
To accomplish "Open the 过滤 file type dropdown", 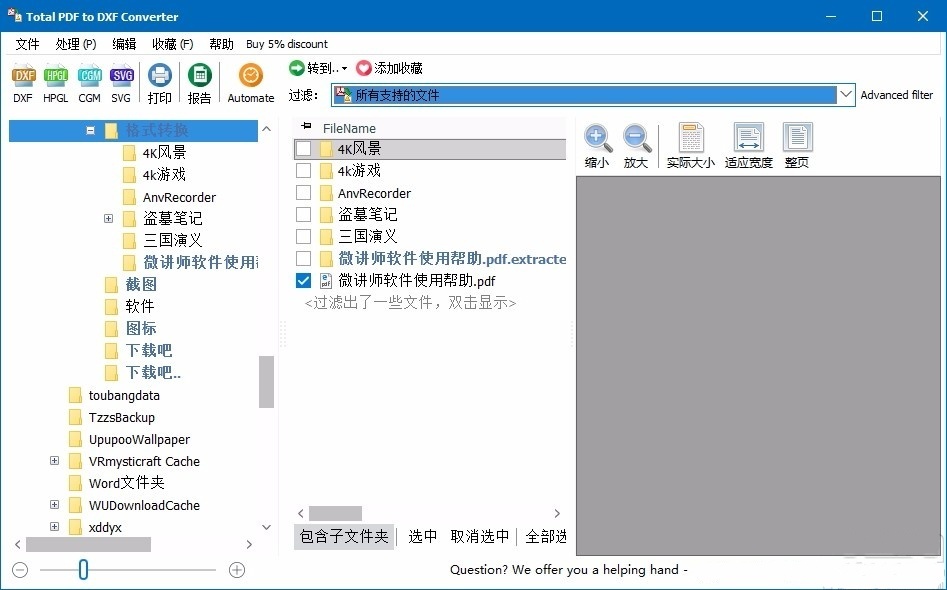I will coord(846,95).
